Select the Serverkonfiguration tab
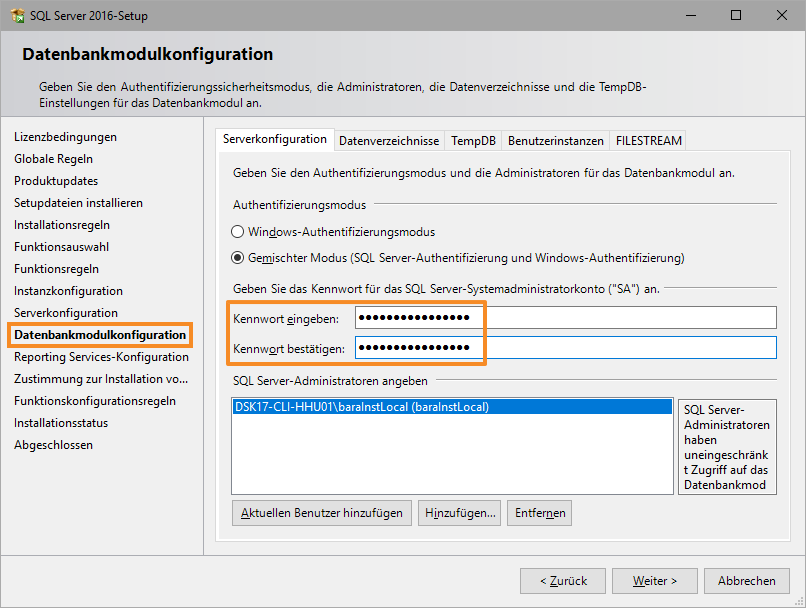 (275, 140)
